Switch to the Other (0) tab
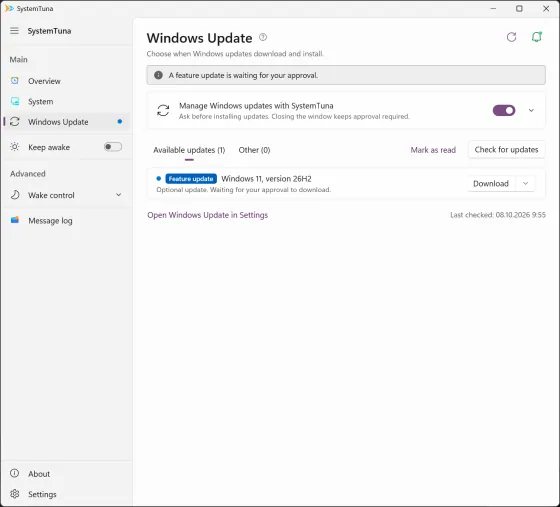 [254, 150]
